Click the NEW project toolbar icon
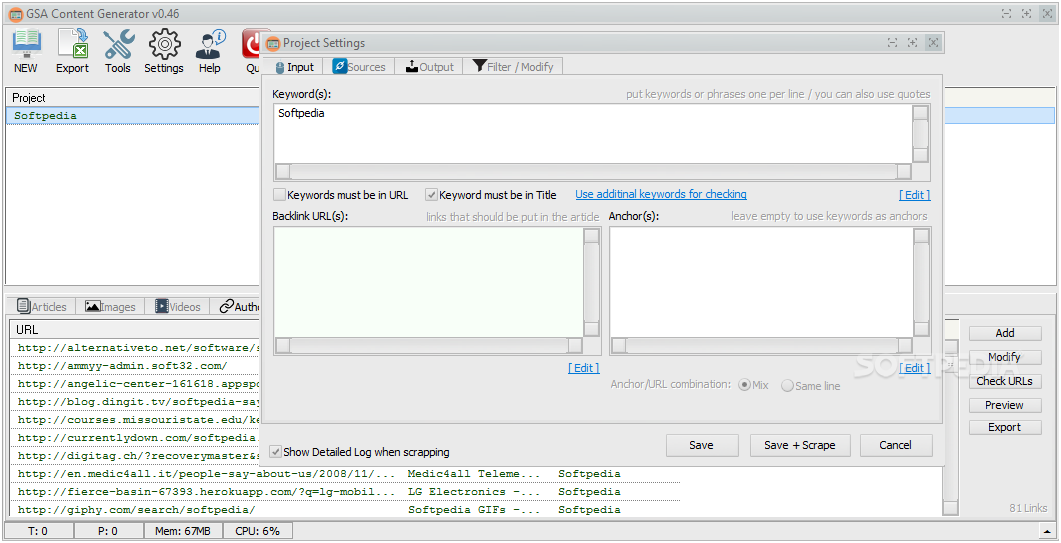Viewport: 1061px width, 543px height. pos(26,51)
